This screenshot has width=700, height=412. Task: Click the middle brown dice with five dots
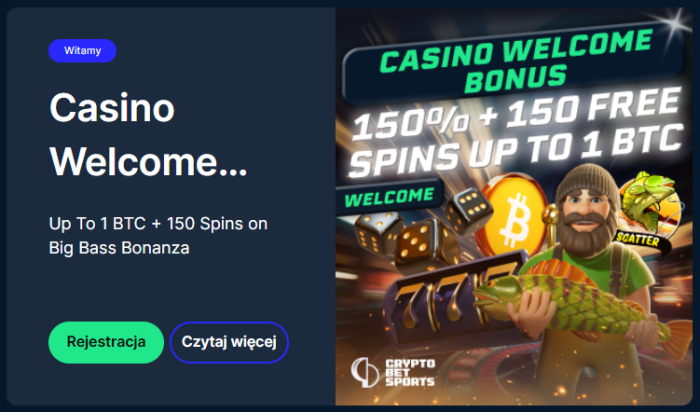pyautogui.click(x=422, y=246)
